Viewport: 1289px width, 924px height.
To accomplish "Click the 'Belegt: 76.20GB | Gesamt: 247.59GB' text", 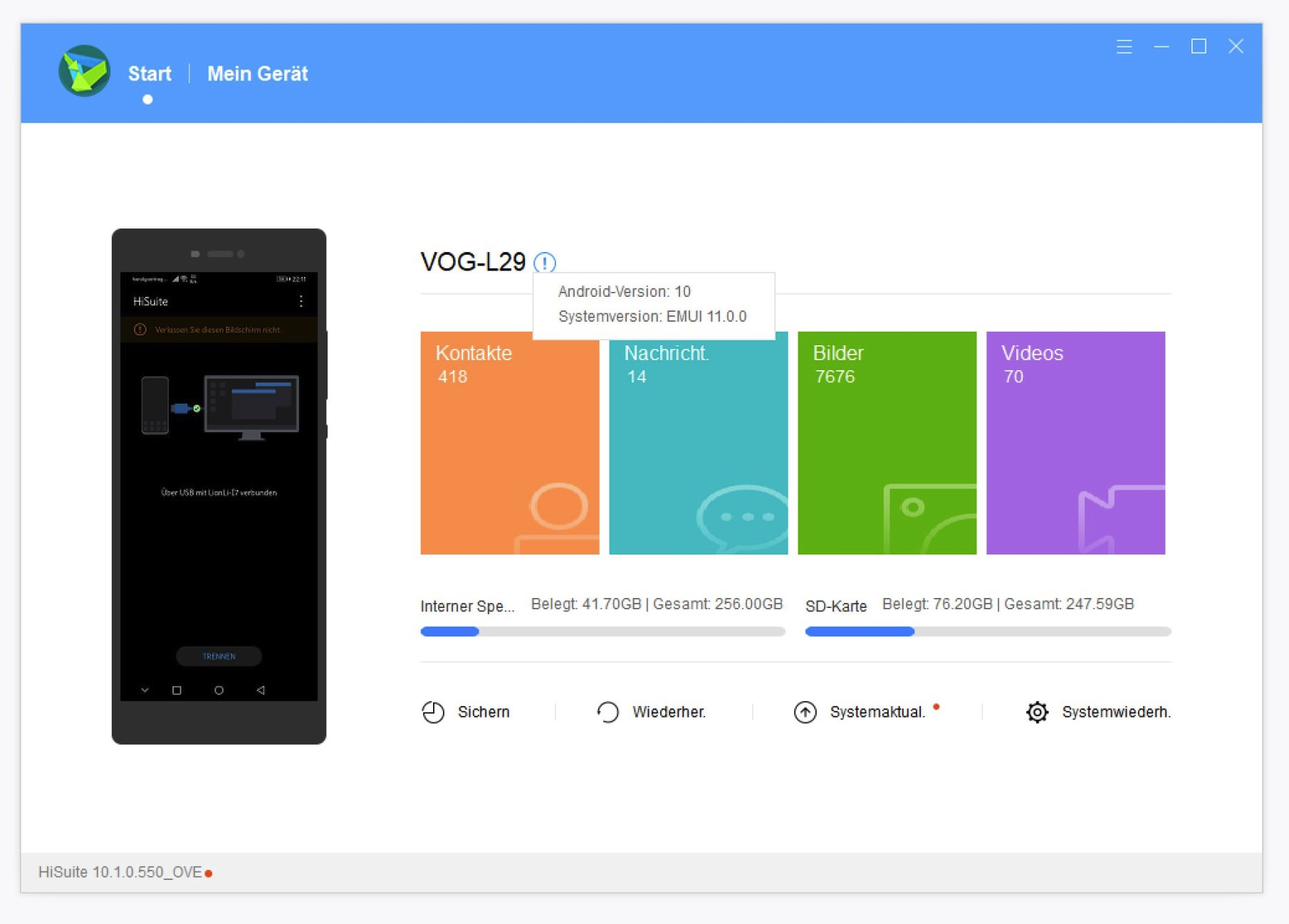I will coord(1008,604).
